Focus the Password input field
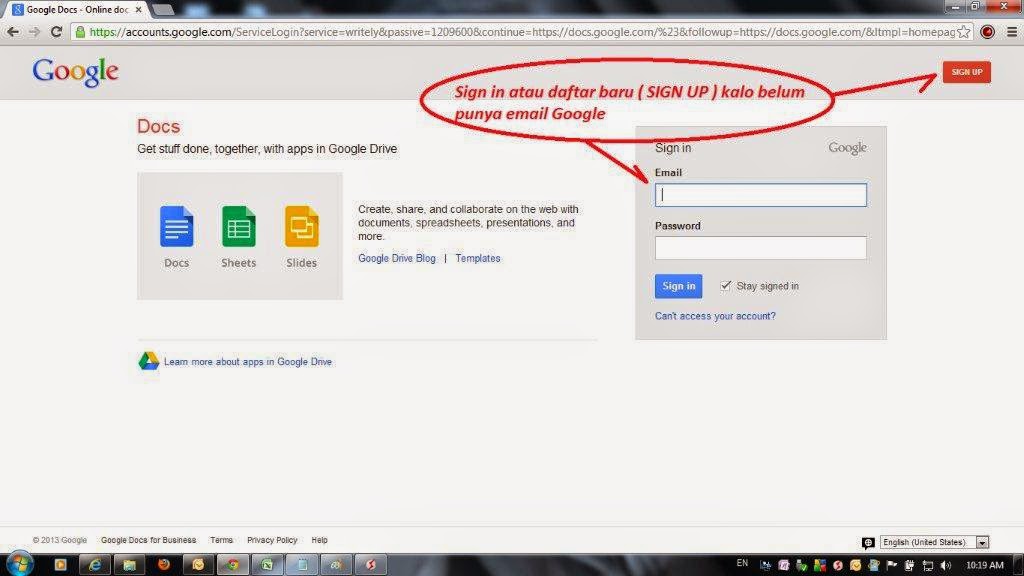Image resolution: width=1024 pixels, height=576 pixels. tap(761, 248)
